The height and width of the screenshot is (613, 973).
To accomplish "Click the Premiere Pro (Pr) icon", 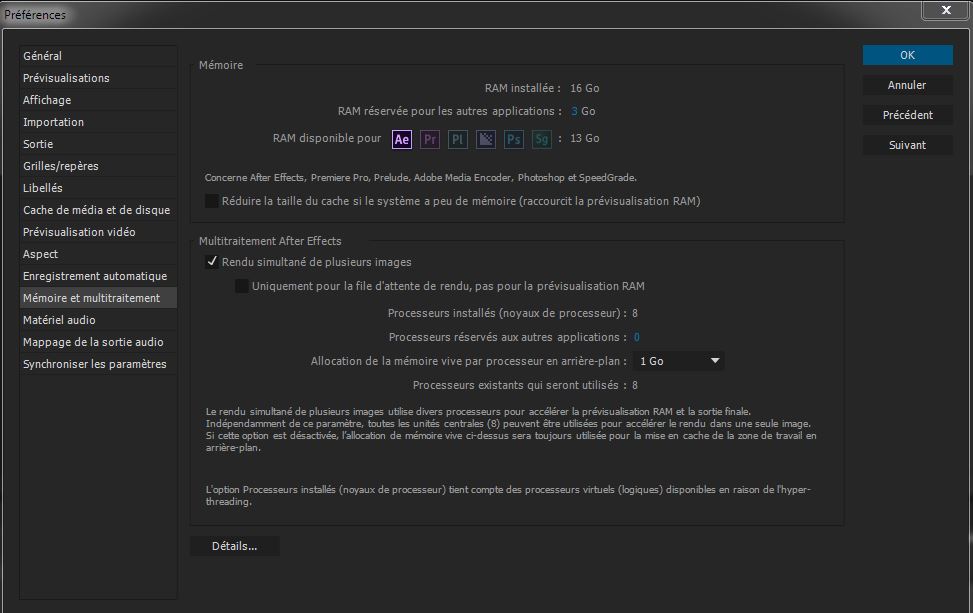I will [429, 139].
